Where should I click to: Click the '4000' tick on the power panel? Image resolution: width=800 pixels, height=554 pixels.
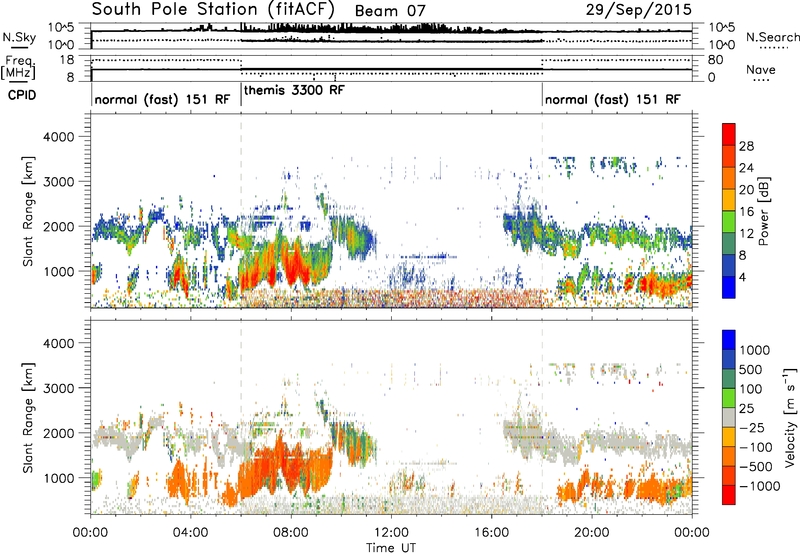pos(59,137)
